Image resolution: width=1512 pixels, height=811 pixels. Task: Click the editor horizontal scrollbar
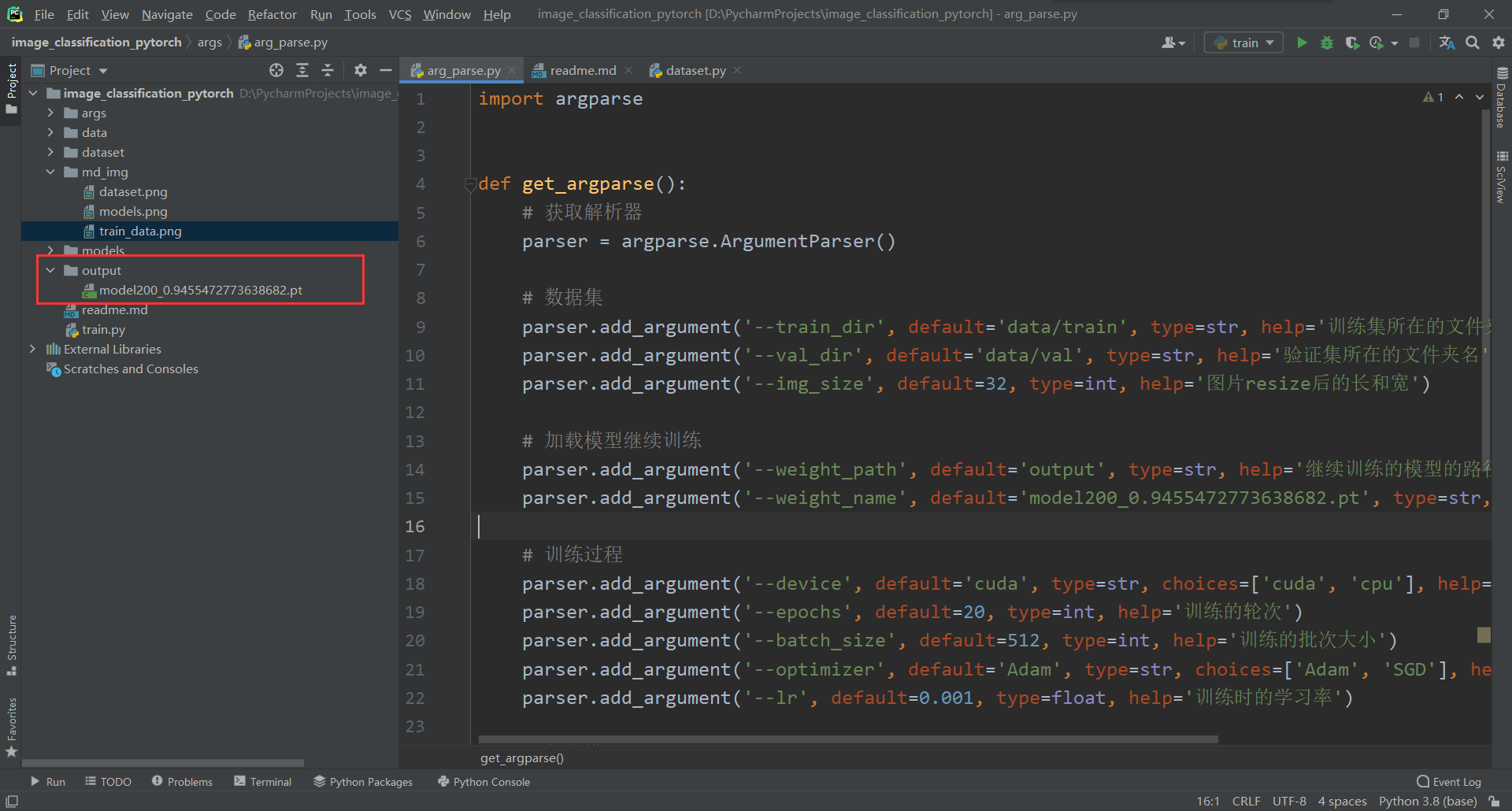pyautogui.click(x=848, y=739)
